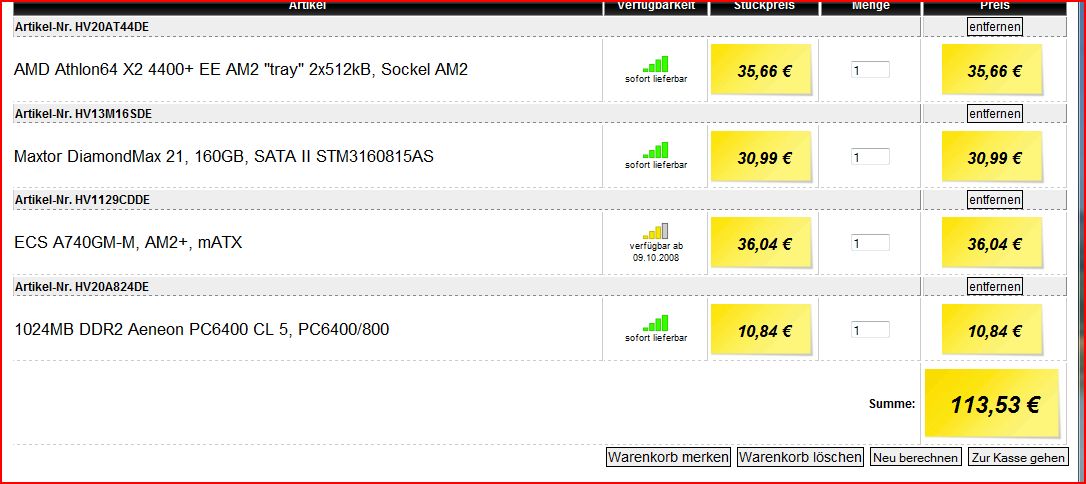The height and width of the screenshot is (484, 1086).
Task: Click Summe: label
Action: point(892,404)
